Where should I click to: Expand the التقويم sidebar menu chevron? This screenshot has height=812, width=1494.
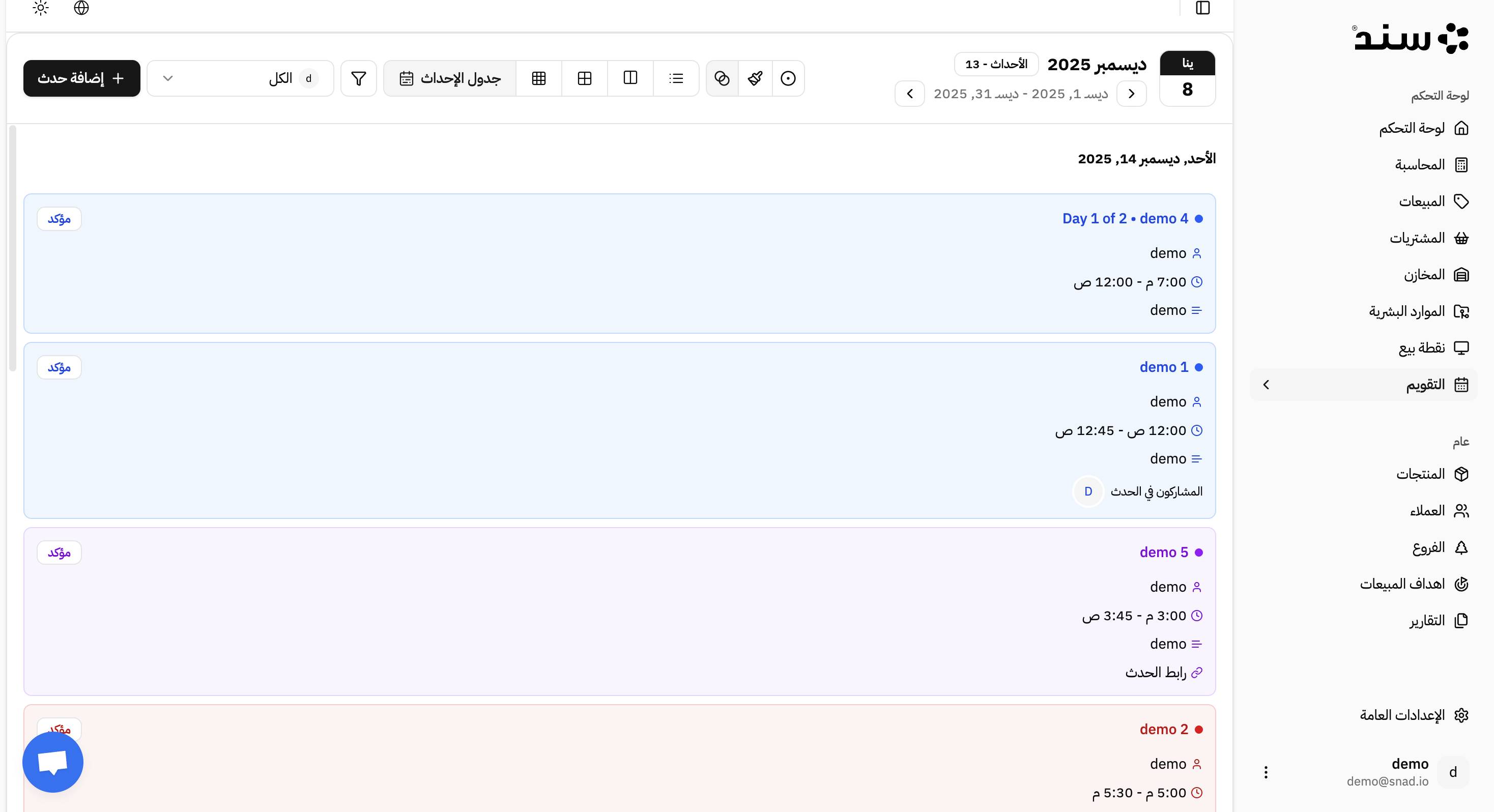1266,385
